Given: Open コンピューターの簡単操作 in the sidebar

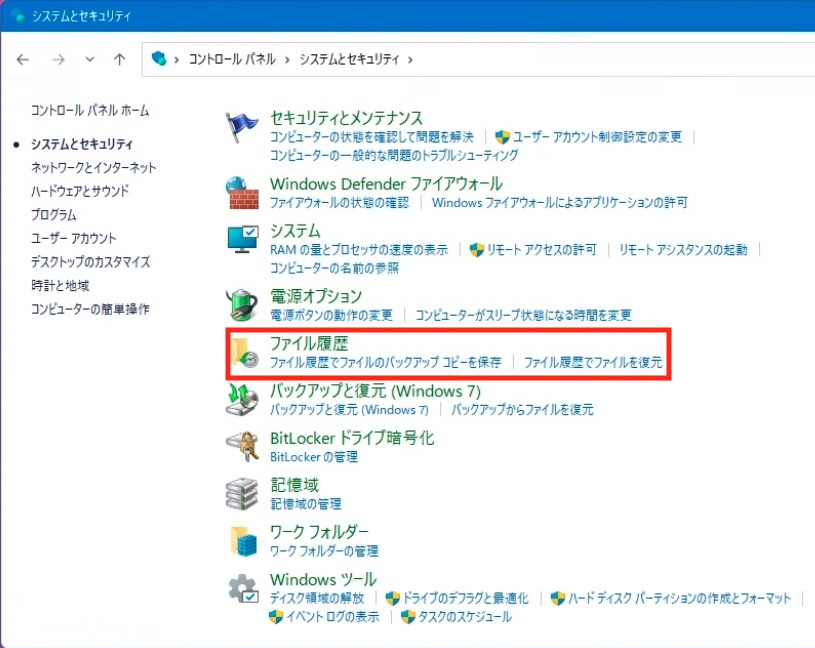Looking at the screenshot, I should pos(90,309).
